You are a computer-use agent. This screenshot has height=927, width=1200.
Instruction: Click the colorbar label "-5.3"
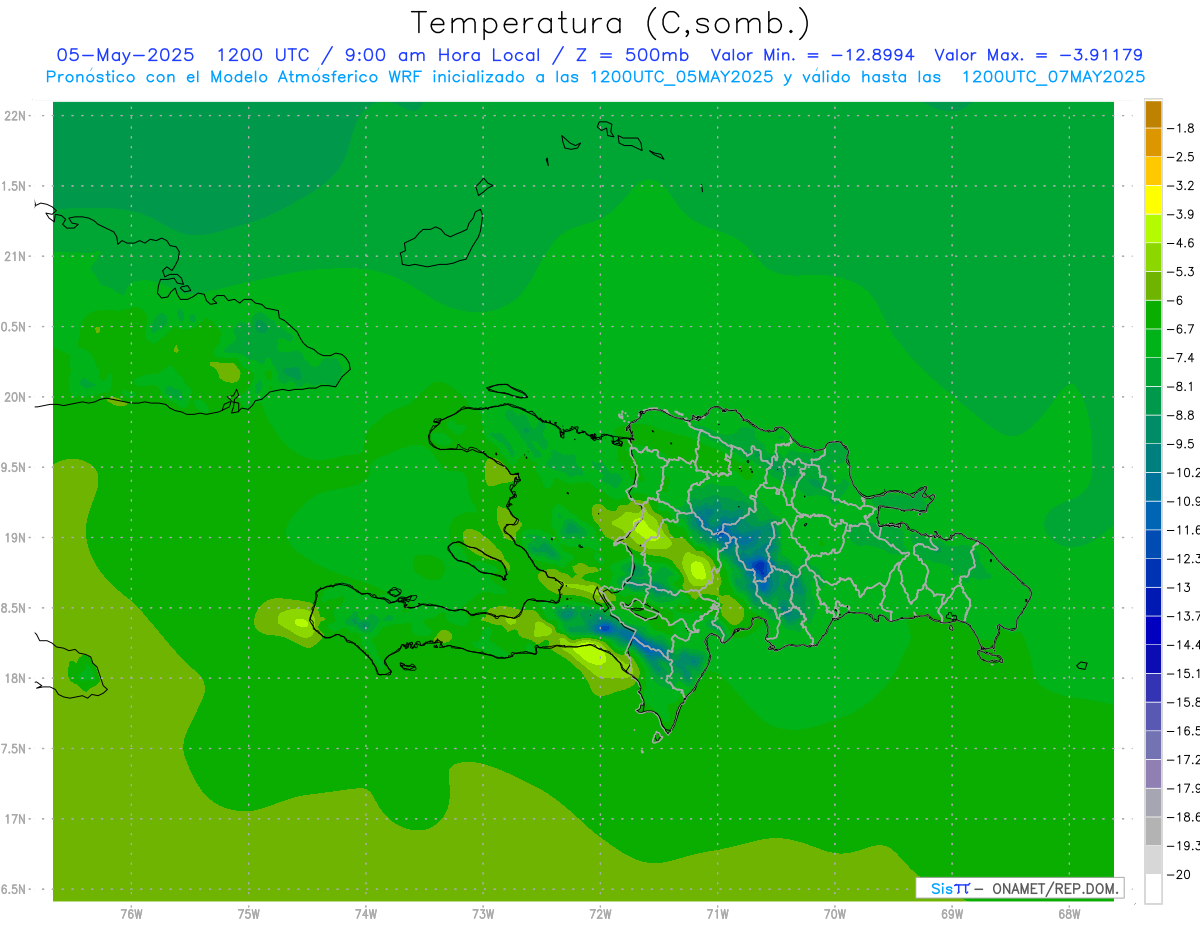pos(1183,271)
